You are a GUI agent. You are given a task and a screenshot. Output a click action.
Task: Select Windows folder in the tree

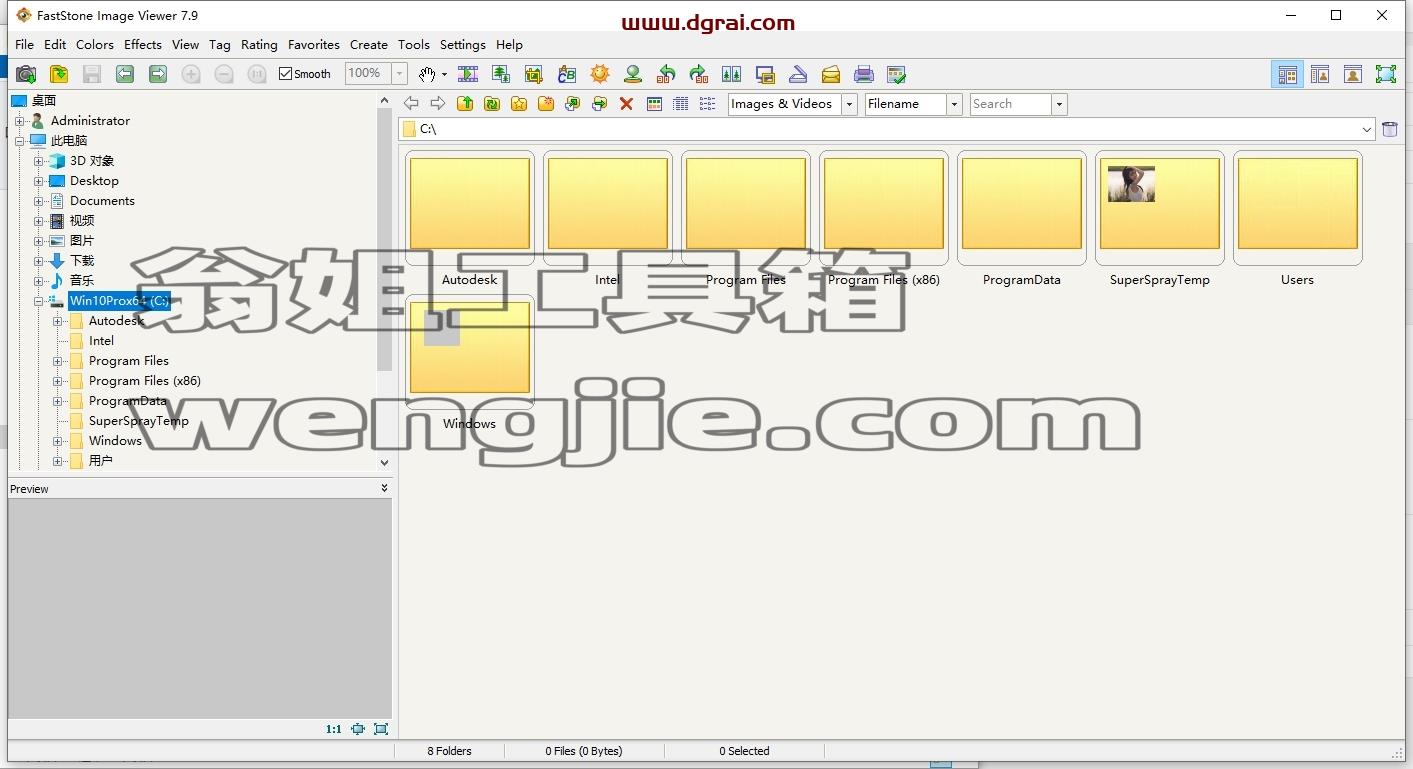[115, 441]
